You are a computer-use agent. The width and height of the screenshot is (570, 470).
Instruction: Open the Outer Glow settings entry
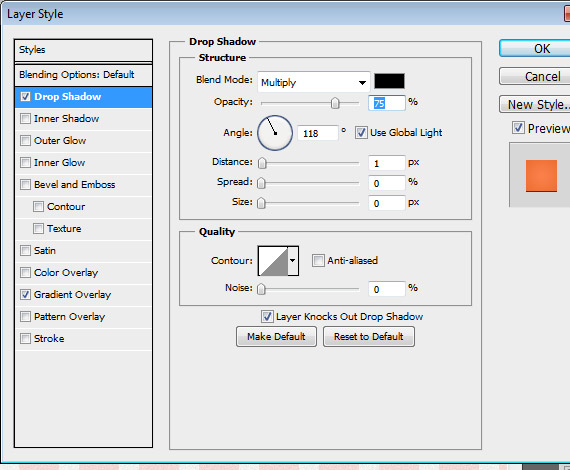coord(83,141)
